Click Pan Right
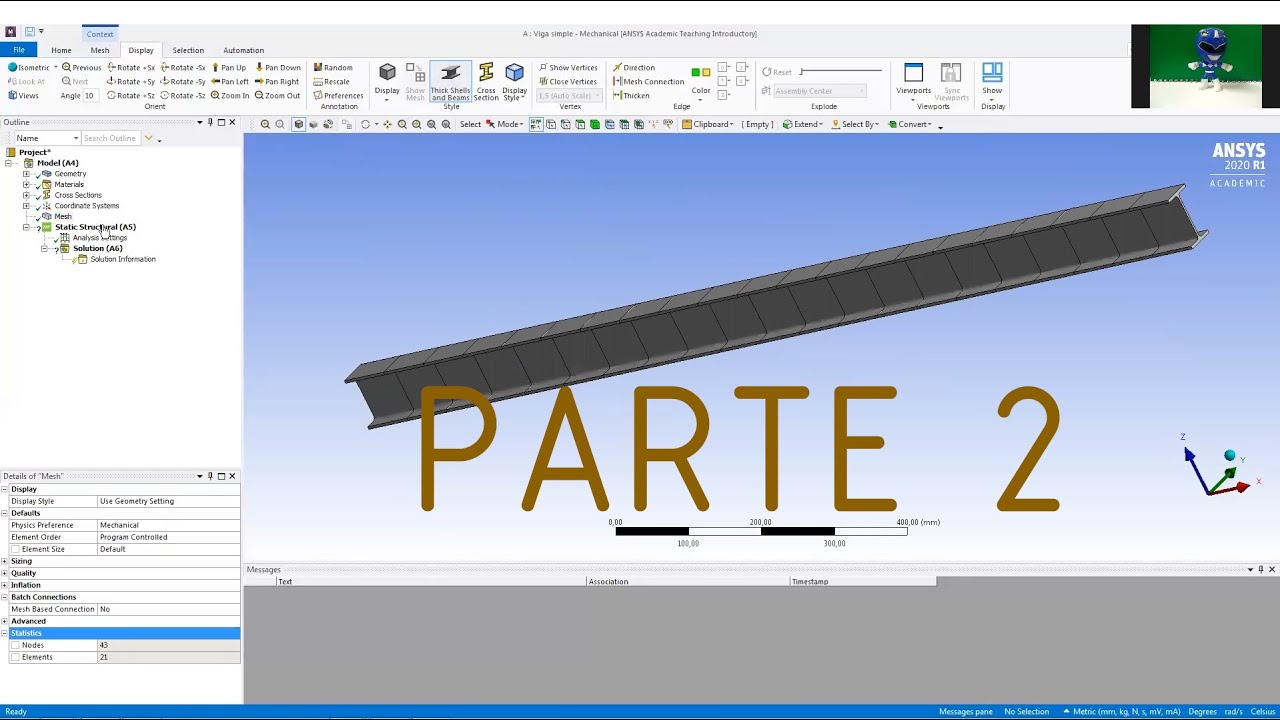The width and height of the screenshot is (1280, 720). (x=277, y=81)
